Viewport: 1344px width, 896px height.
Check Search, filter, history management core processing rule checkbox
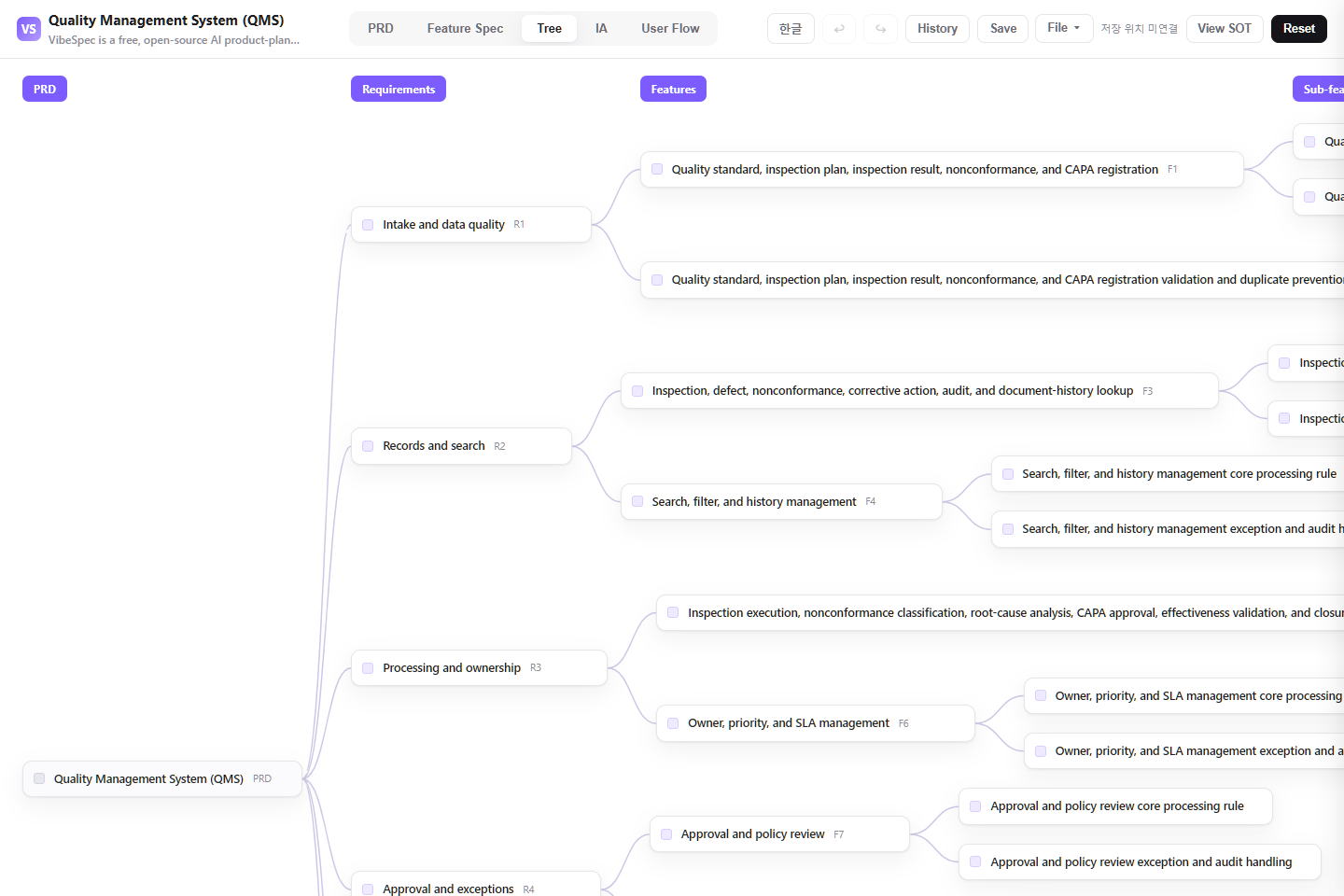pyautogui.click(x=1008, y=474)
